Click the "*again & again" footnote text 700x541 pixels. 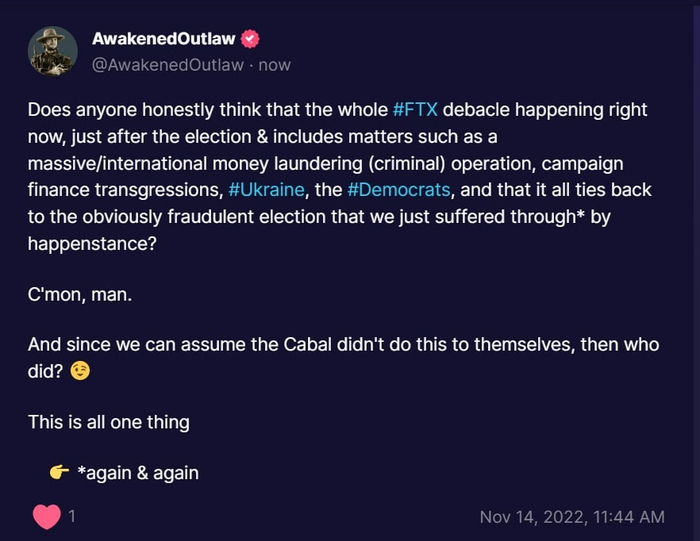tap(137, 473)
